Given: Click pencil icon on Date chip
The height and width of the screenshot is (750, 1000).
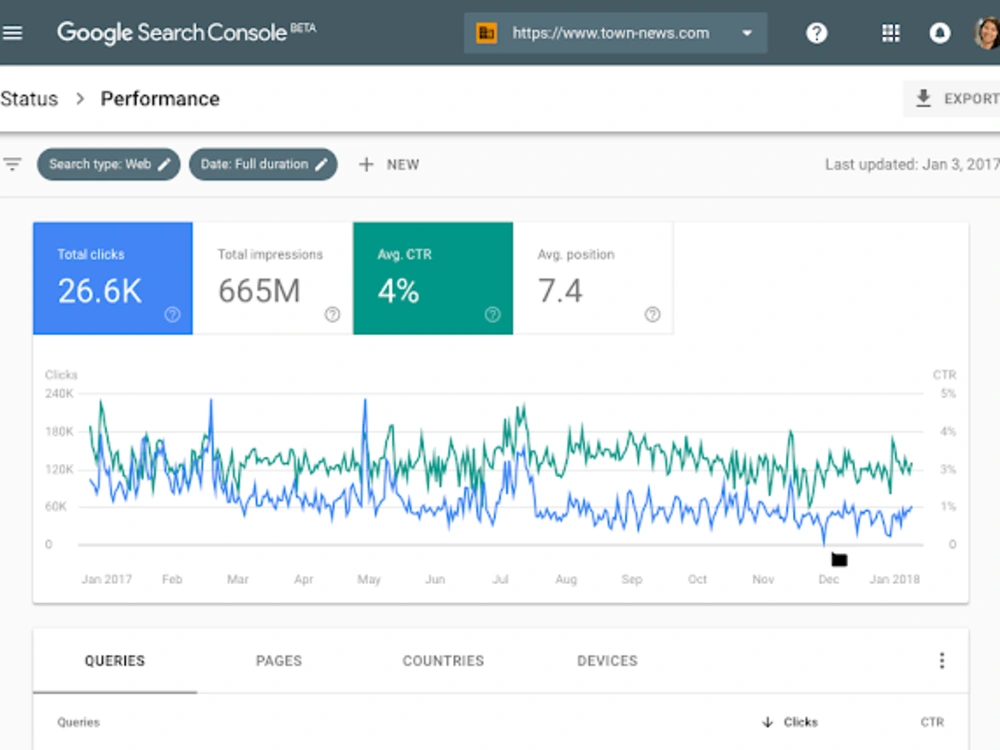Looking at the screenshot, I should coord(321,165).
